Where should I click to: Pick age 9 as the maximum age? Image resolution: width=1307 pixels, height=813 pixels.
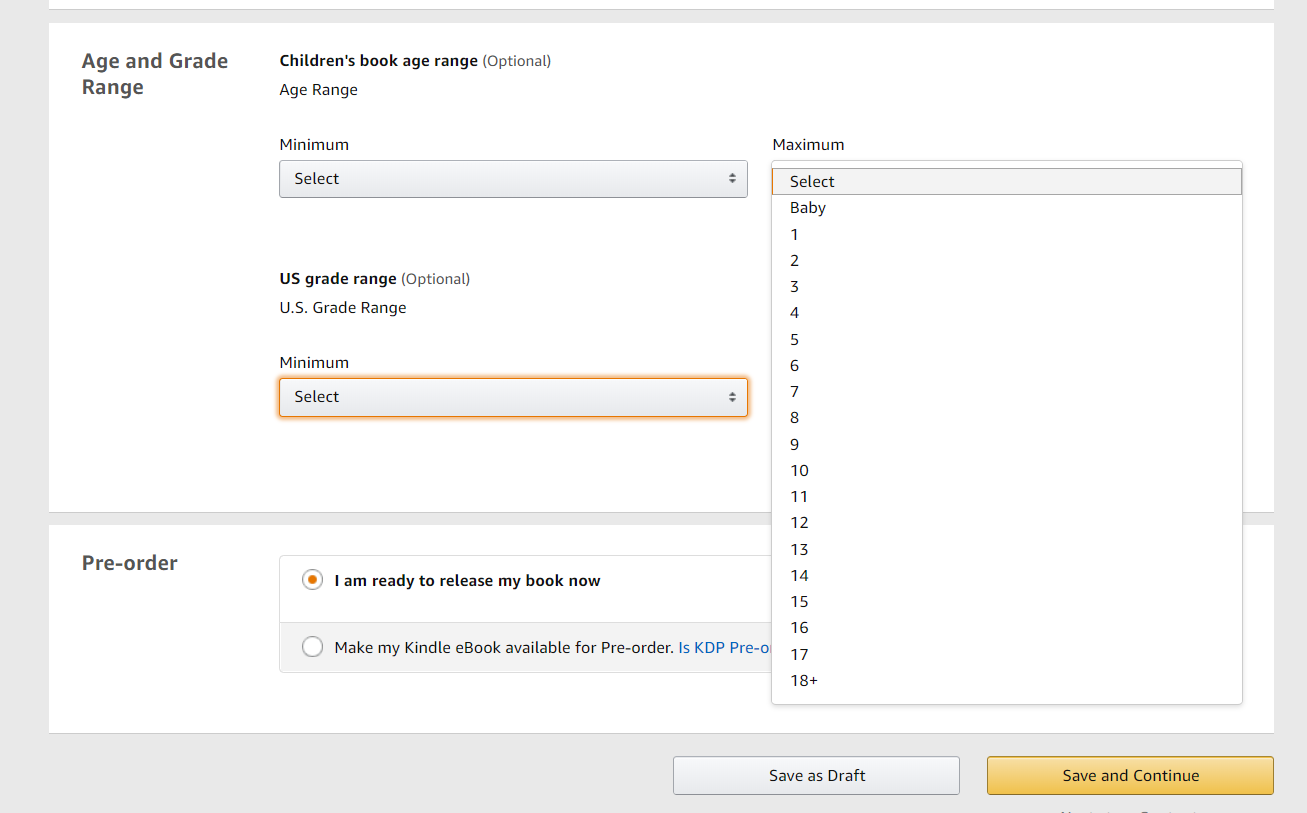coord(1006,445)
